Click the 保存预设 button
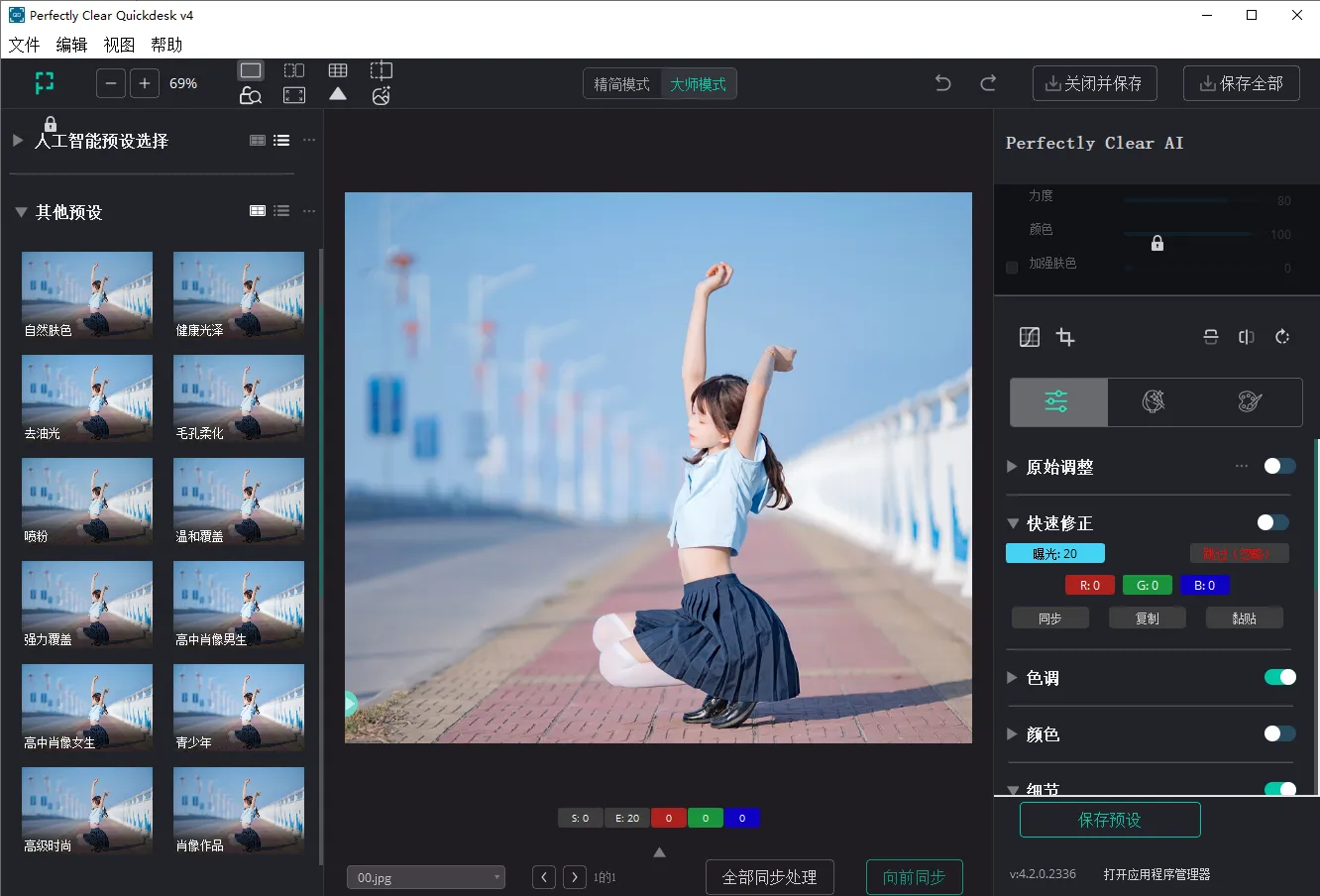Screen dimensions: 1320x896 pos(1110,820)
